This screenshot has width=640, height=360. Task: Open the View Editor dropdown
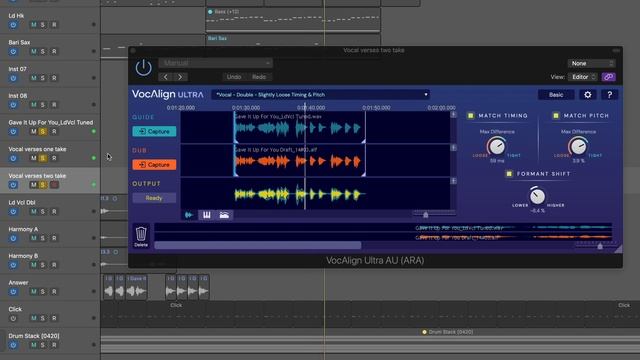(x=583, y=77)
